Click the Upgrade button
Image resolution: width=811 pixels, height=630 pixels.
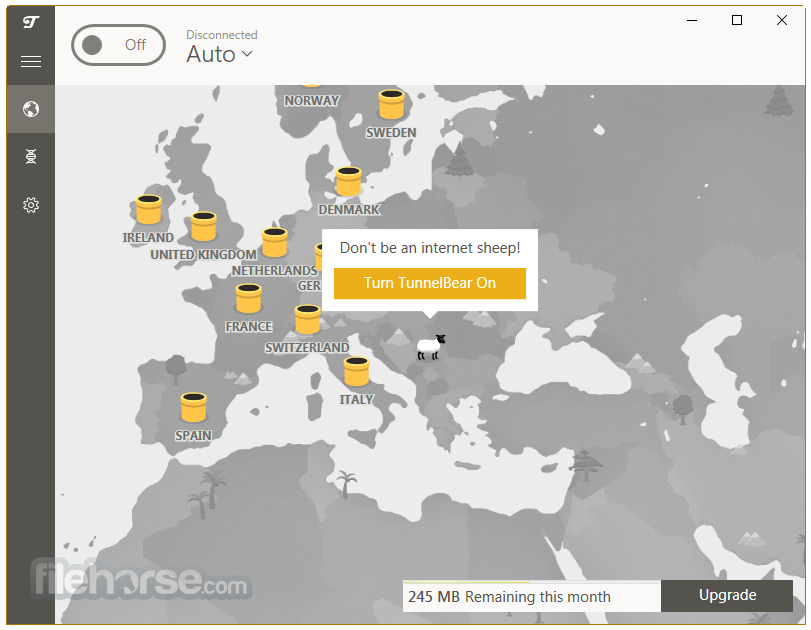727,595
